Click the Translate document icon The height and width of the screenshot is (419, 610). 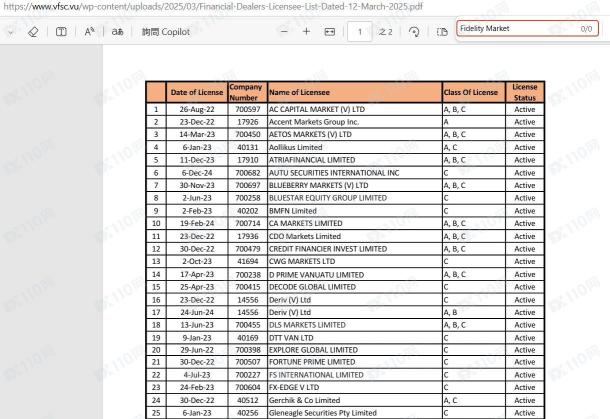117,32
